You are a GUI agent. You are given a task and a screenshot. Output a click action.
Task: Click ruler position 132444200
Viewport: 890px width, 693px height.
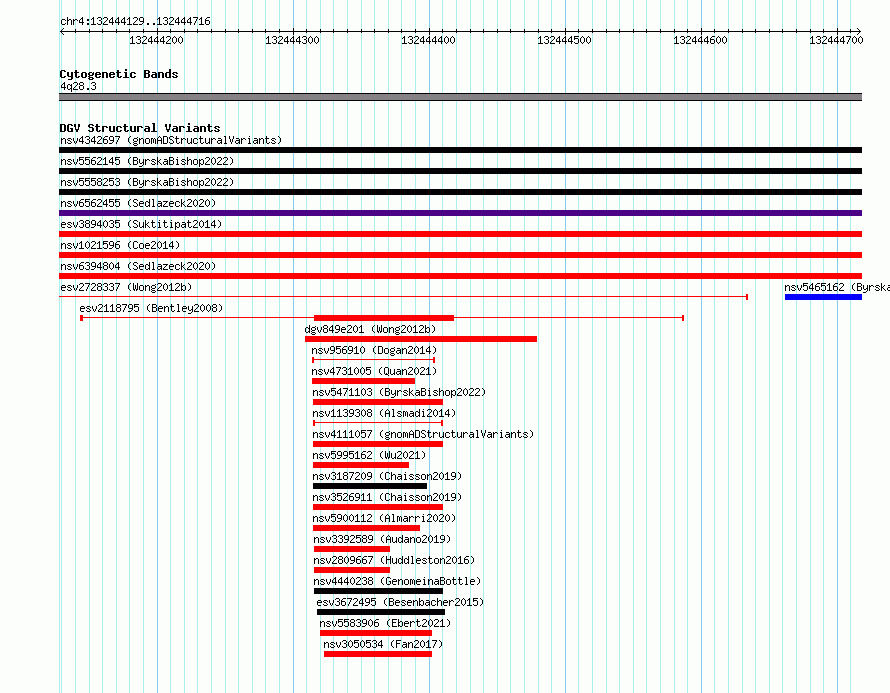click(156, 40)
